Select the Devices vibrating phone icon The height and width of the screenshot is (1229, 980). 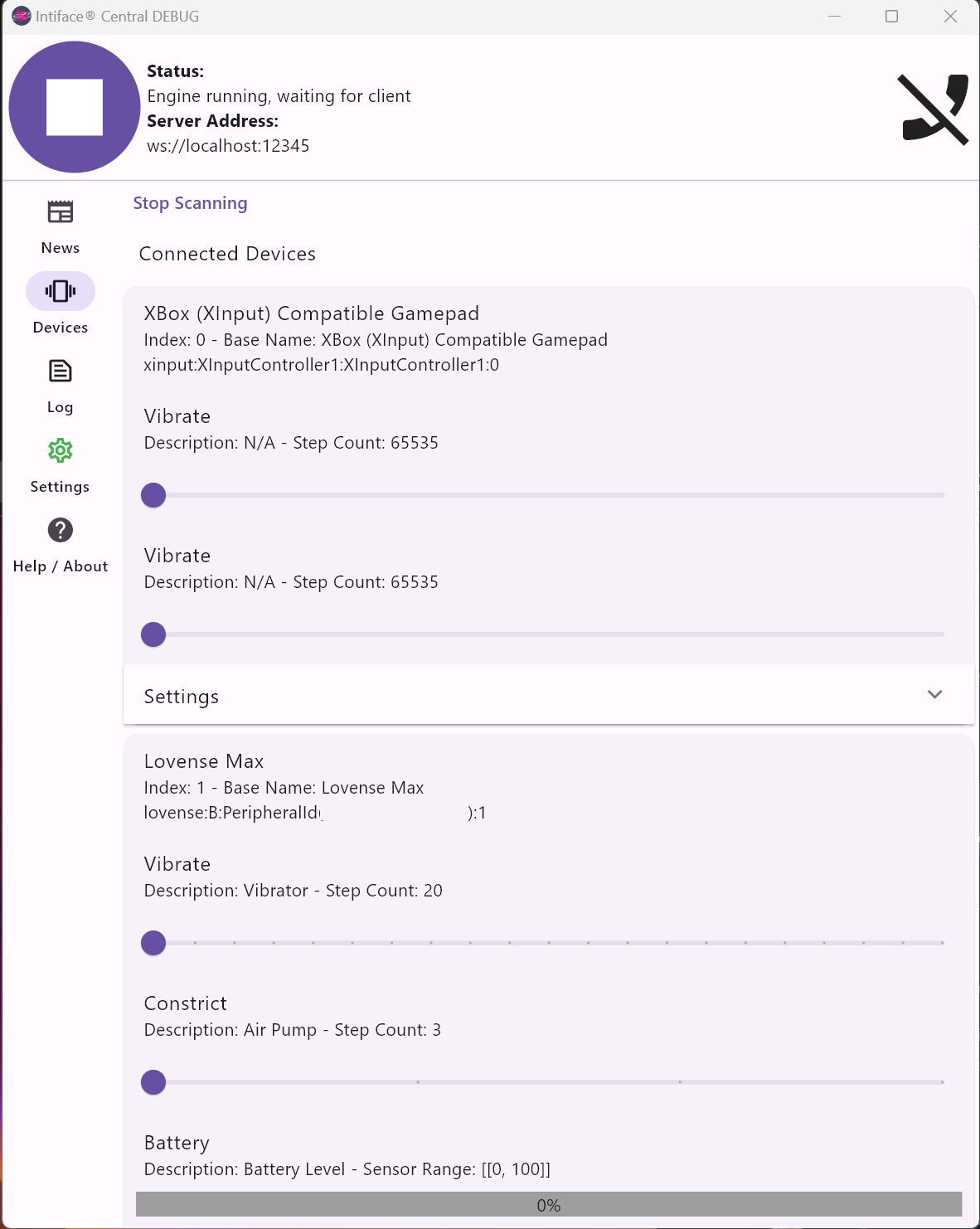click(x=60, y=291)
